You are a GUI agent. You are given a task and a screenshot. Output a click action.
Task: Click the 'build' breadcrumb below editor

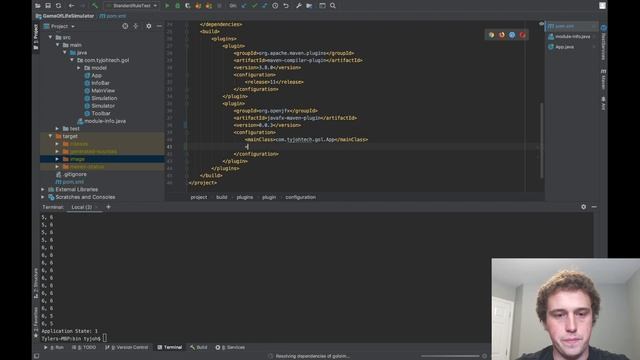click(x=222, y=197)
